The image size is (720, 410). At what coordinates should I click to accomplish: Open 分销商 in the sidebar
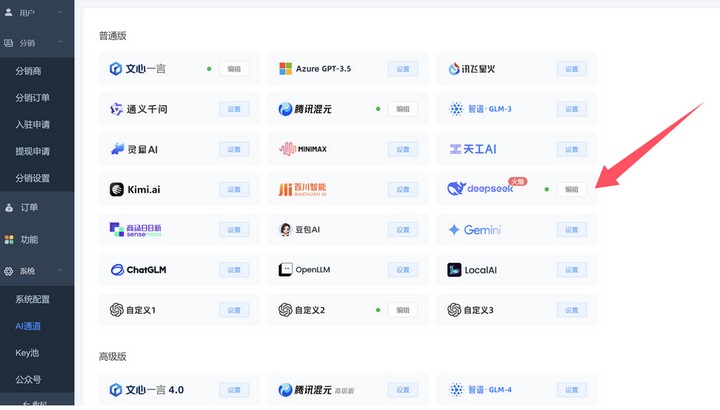(28, 71)
